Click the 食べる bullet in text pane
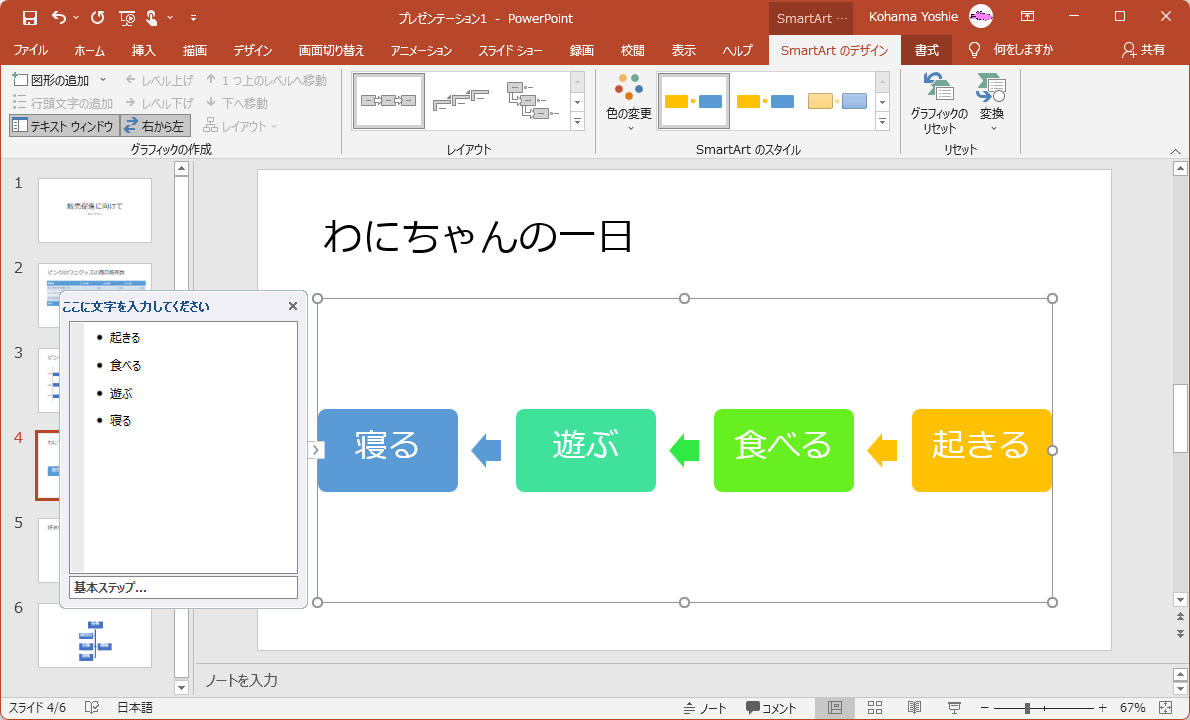 (125, 366)
